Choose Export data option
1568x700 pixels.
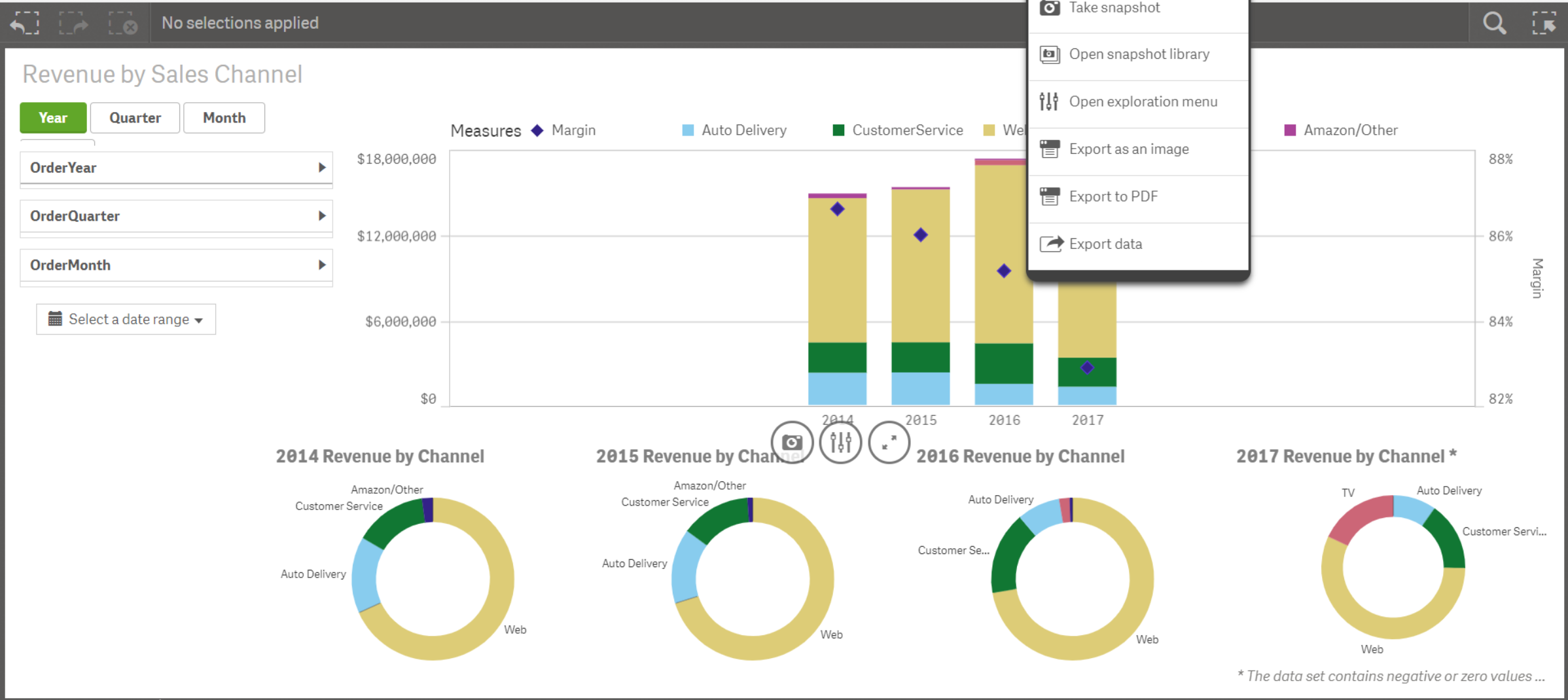[1138, 246]
